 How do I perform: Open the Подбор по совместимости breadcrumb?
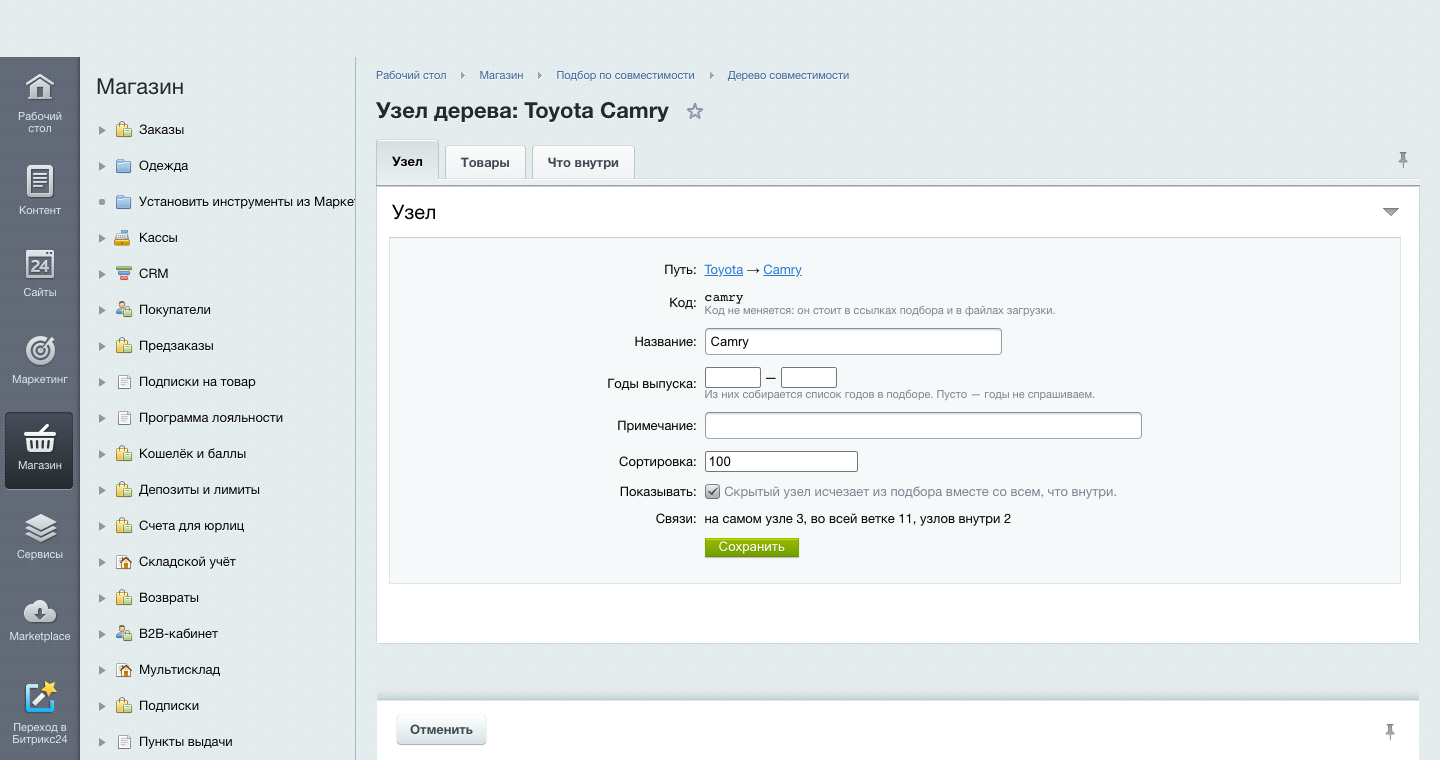click(x=625, y=75)
